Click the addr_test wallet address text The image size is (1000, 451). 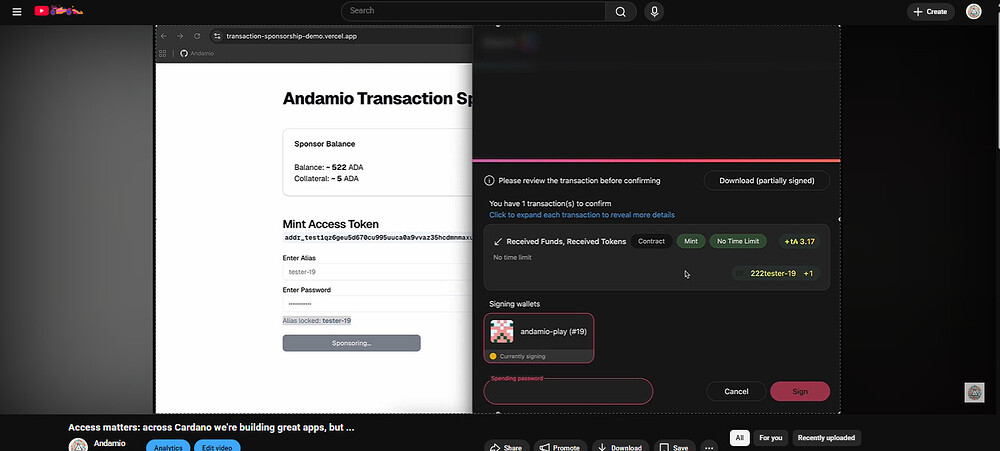[378, 238]
